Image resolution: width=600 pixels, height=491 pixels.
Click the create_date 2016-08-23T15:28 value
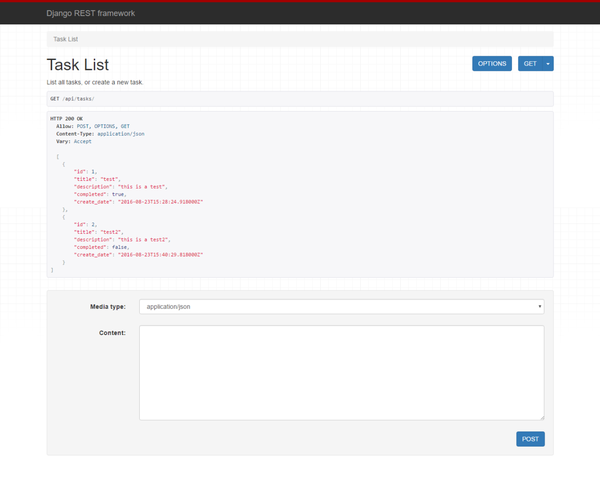click(x=160, y=202)
